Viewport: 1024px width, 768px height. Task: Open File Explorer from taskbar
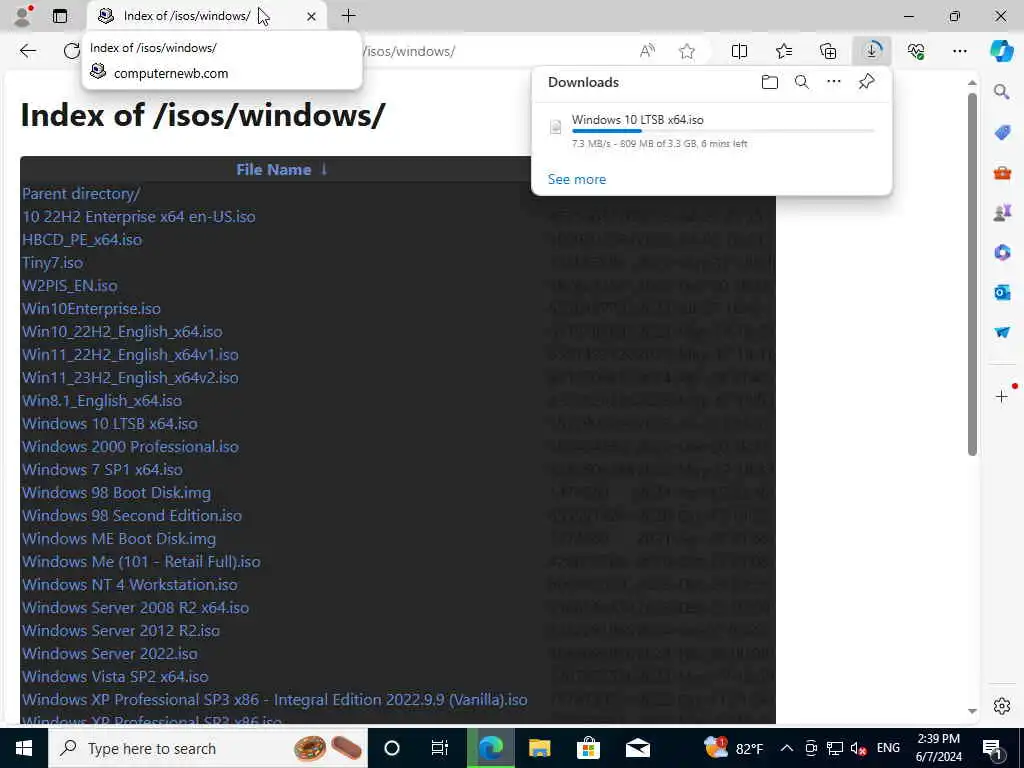click(539, 748)
